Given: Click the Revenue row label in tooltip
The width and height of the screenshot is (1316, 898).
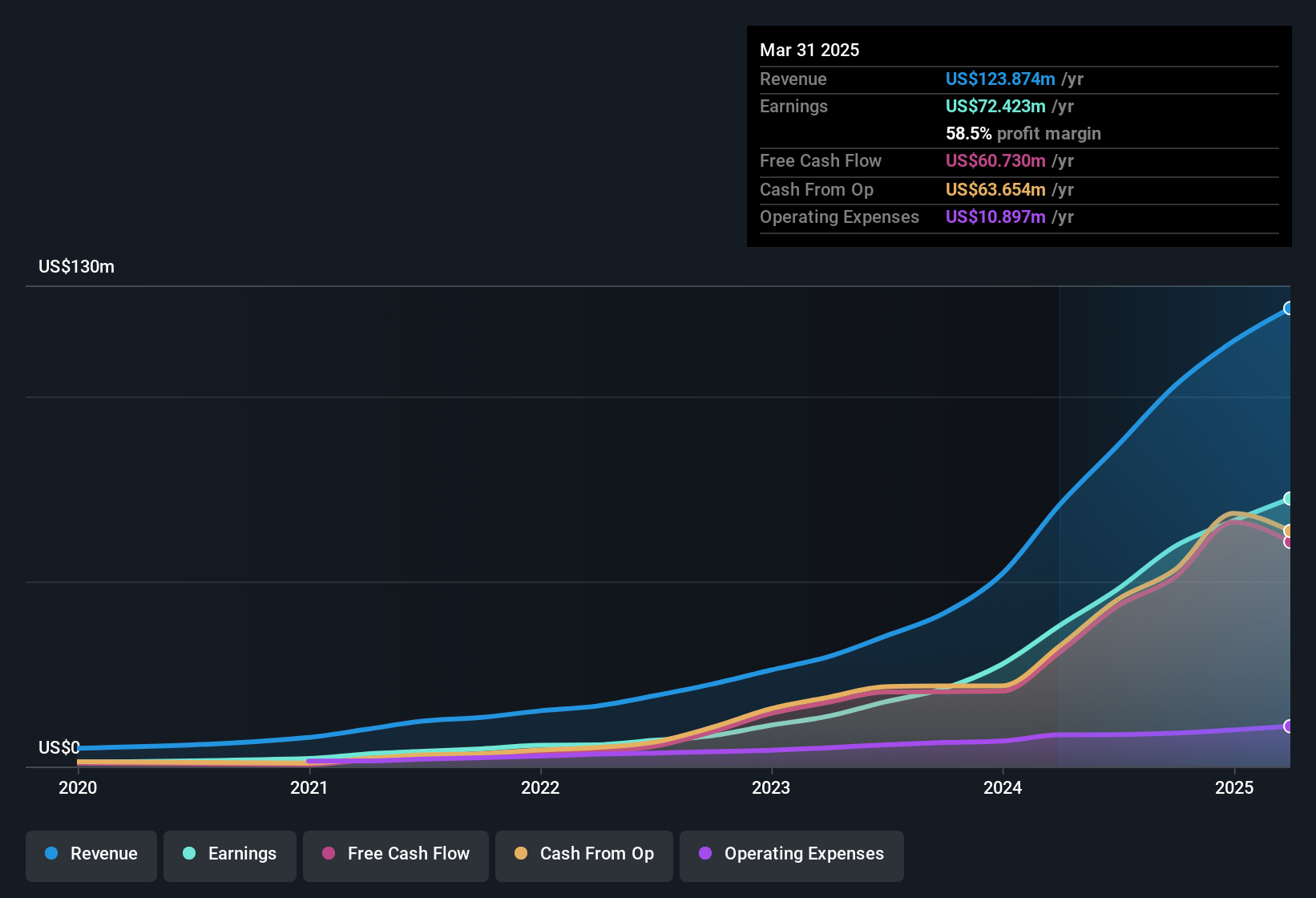Looking at the screenshot, I should tap(793, 79).
